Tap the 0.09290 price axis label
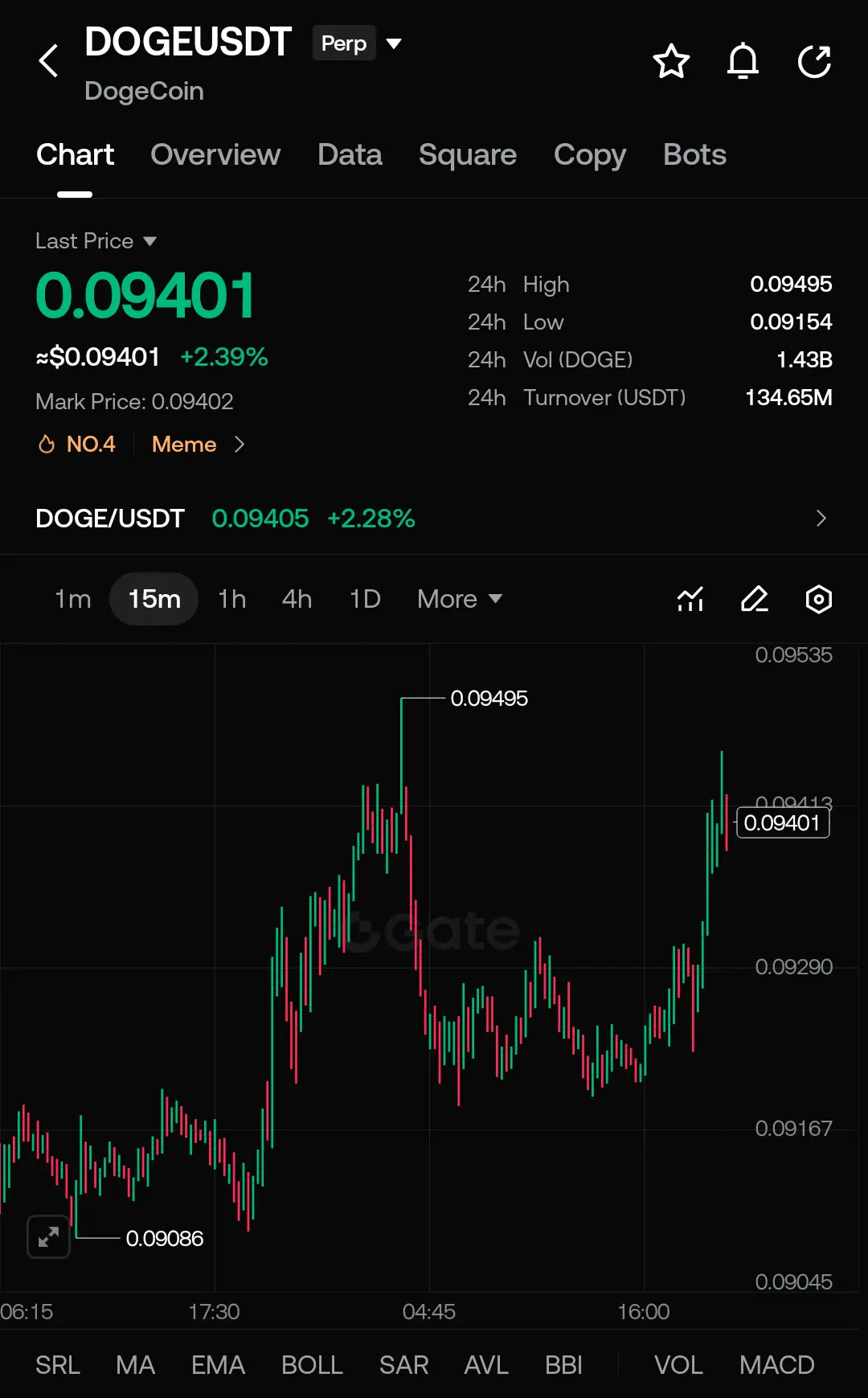 [794, 966]
